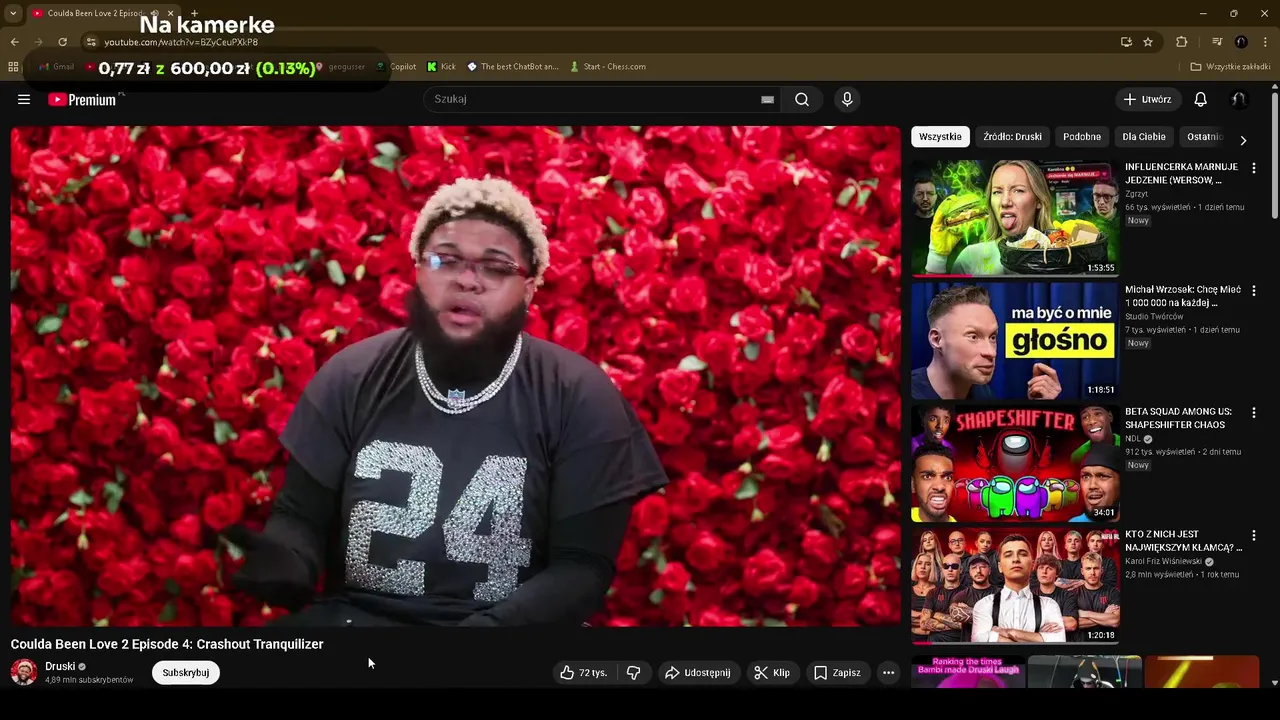Click the Ranking the times Bambi thumbnail
The height and width of the screenshot is (720, 1280).
968,672
